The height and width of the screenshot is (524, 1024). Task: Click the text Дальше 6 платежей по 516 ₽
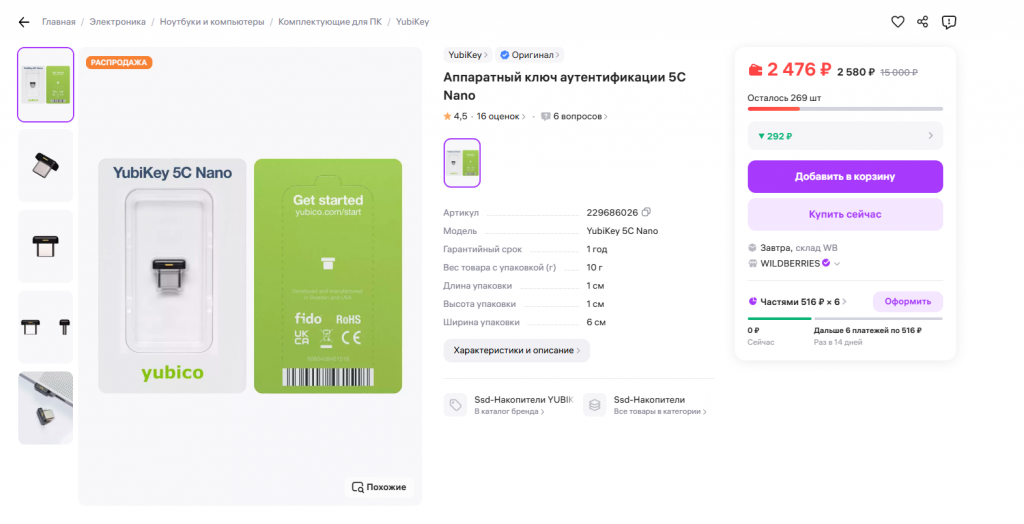867,331
